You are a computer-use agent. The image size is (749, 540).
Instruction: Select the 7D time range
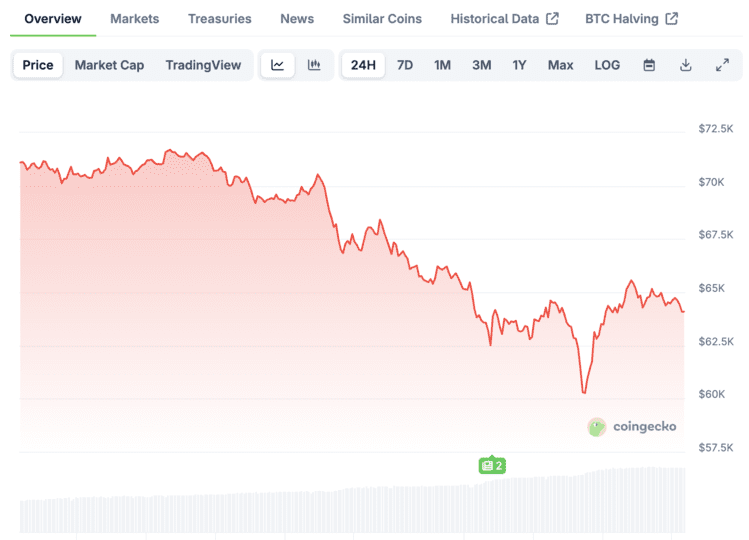[405, 65]
